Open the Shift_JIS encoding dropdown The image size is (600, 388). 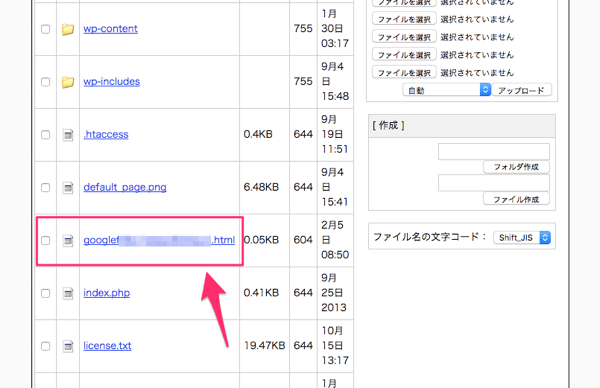click(522, 238)
